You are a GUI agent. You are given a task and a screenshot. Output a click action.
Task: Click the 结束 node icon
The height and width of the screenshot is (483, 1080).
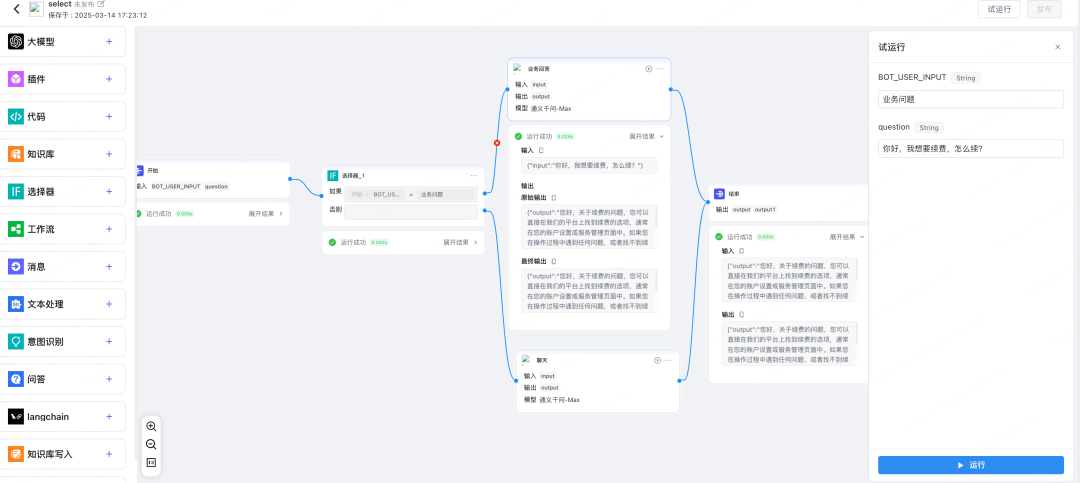pyautogui.click(x=719, y=194)
